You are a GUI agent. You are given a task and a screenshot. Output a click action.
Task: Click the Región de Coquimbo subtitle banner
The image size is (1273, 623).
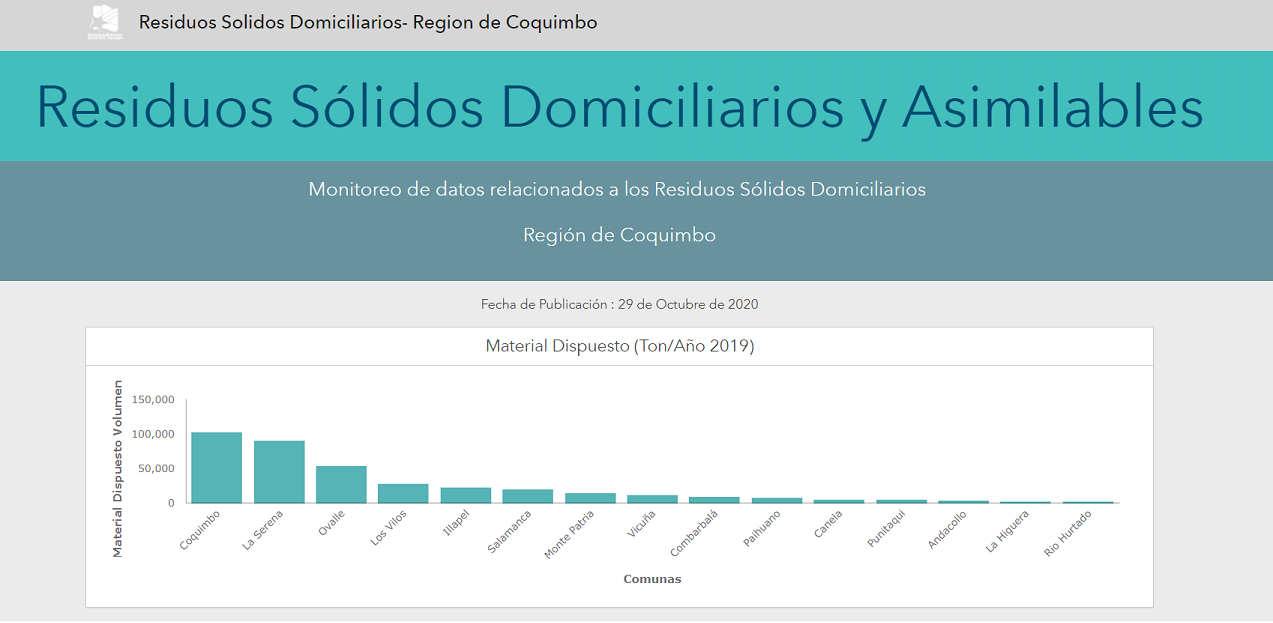(619, 236)
